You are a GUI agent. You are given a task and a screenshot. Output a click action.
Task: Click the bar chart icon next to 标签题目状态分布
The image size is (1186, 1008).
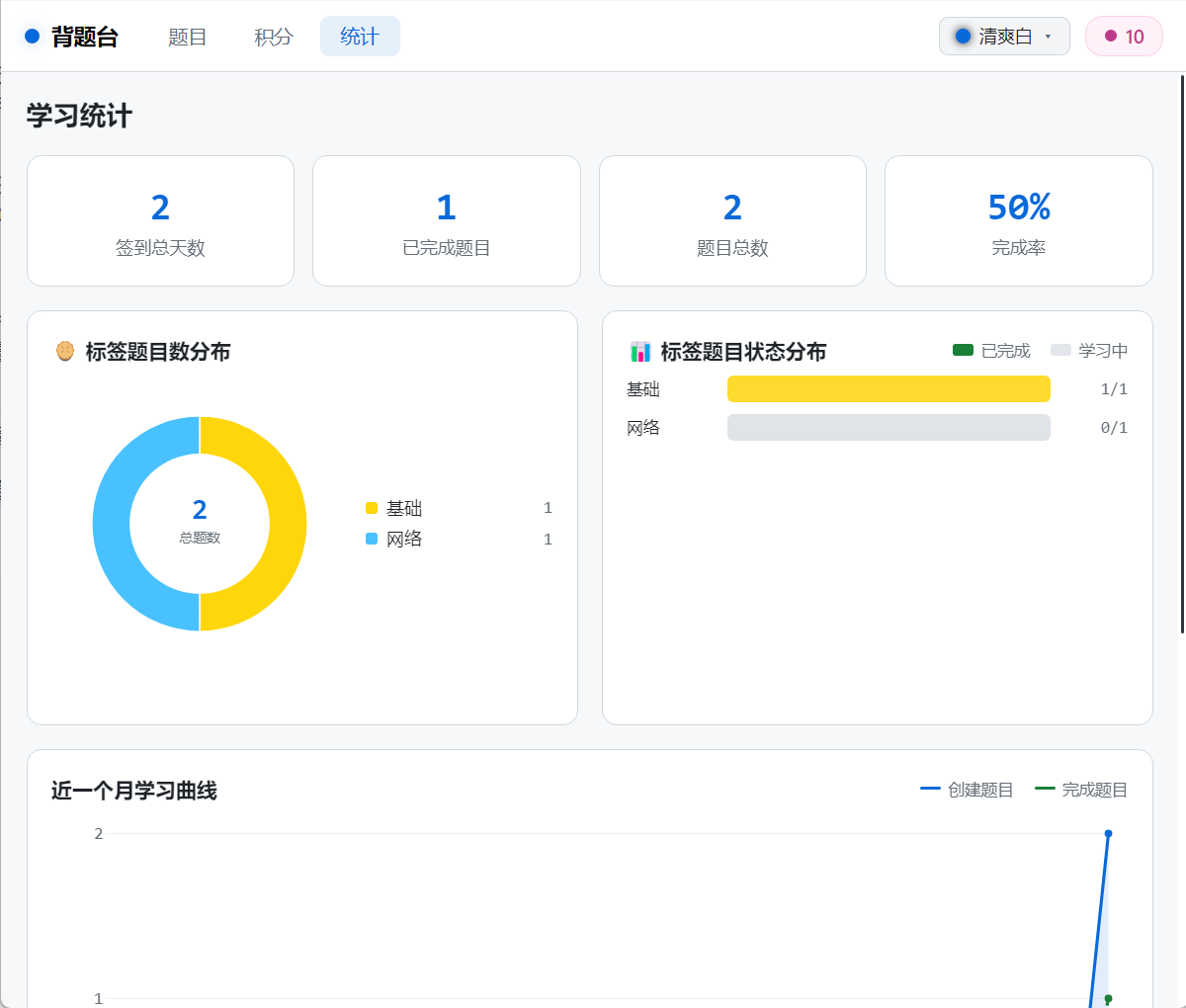coord(640,351)
